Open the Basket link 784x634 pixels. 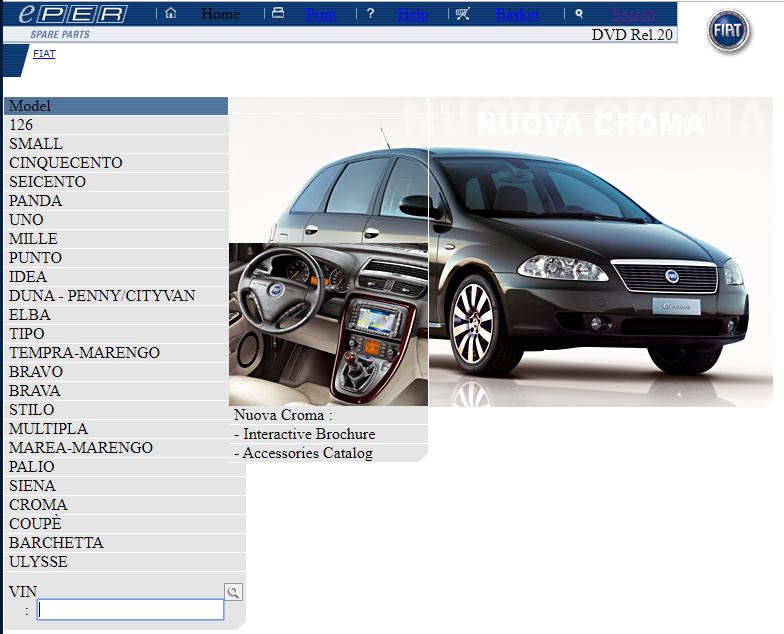coord(517,14)
